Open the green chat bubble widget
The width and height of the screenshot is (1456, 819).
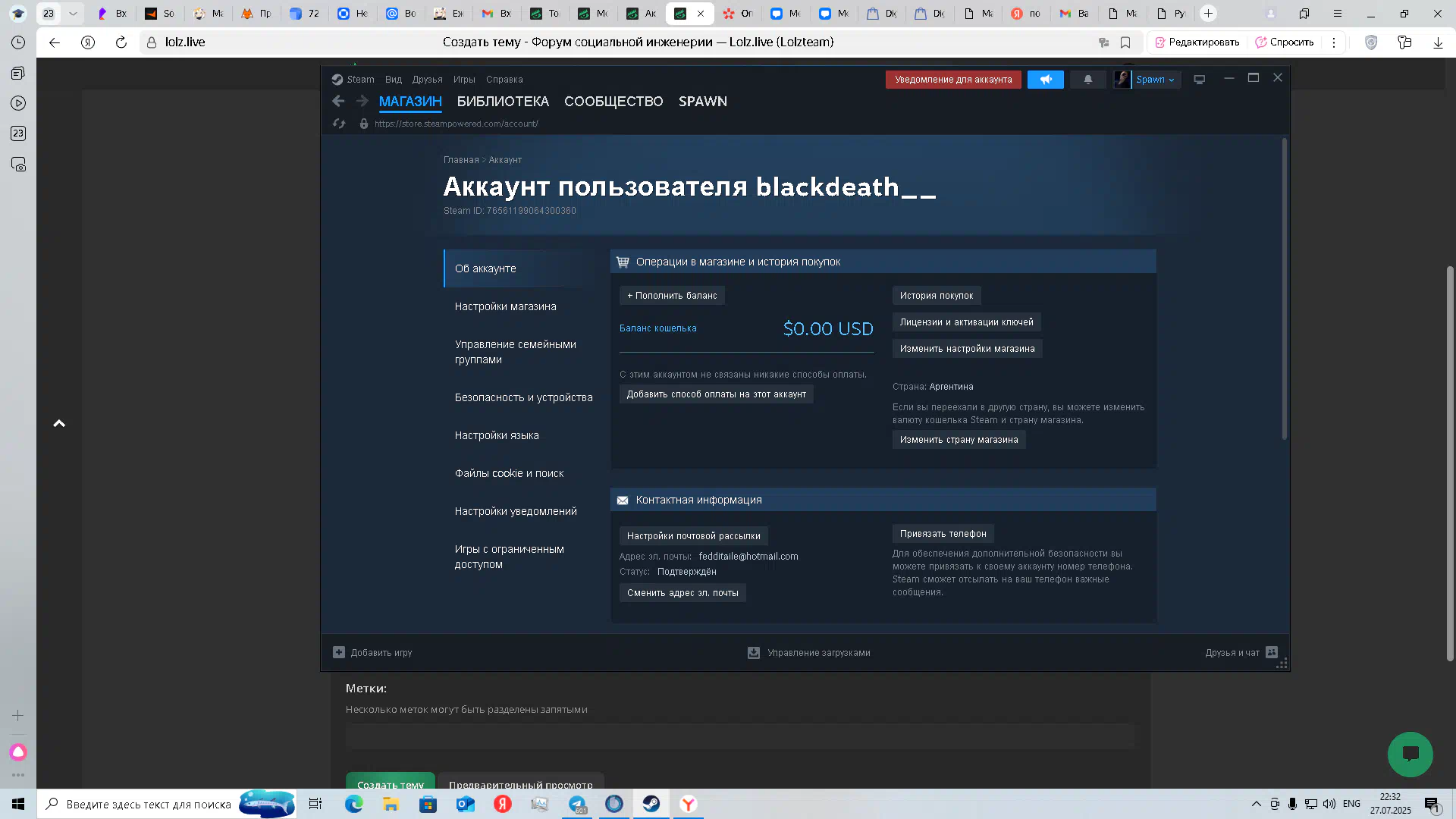tap(1410, 754)
